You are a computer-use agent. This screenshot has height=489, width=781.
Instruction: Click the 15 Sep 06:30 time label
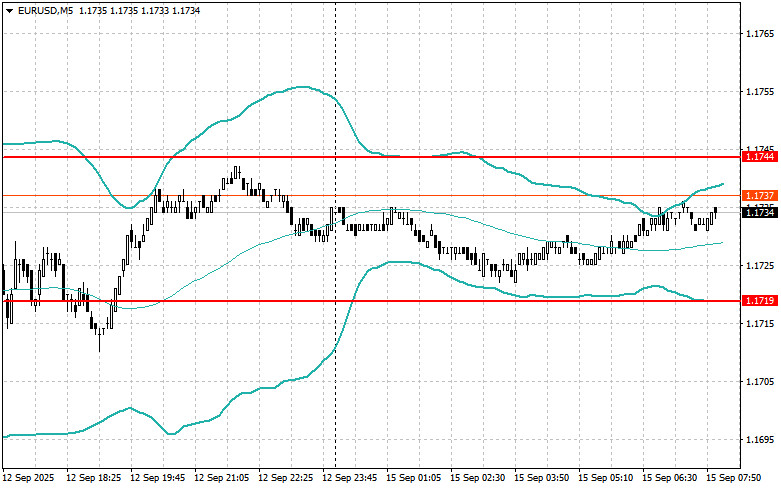coord(669,478)
